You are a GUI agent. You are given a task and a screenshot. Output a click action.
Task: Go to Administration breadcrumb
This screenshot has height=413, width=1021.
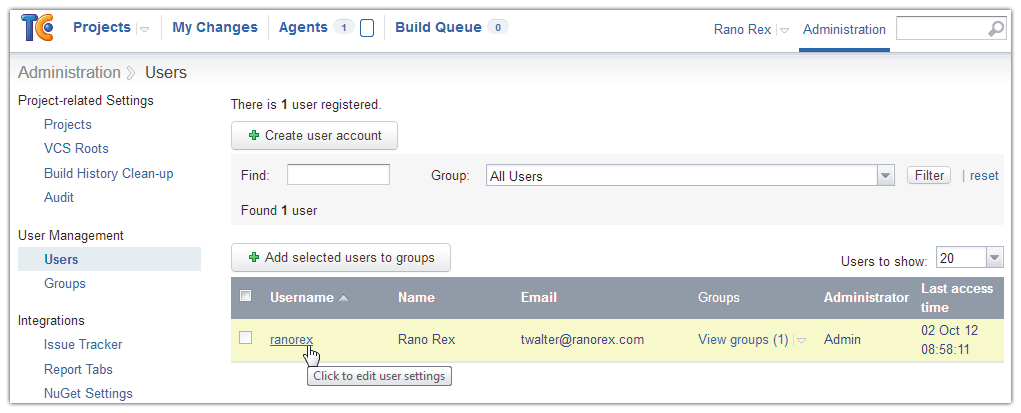click(69, 72)
